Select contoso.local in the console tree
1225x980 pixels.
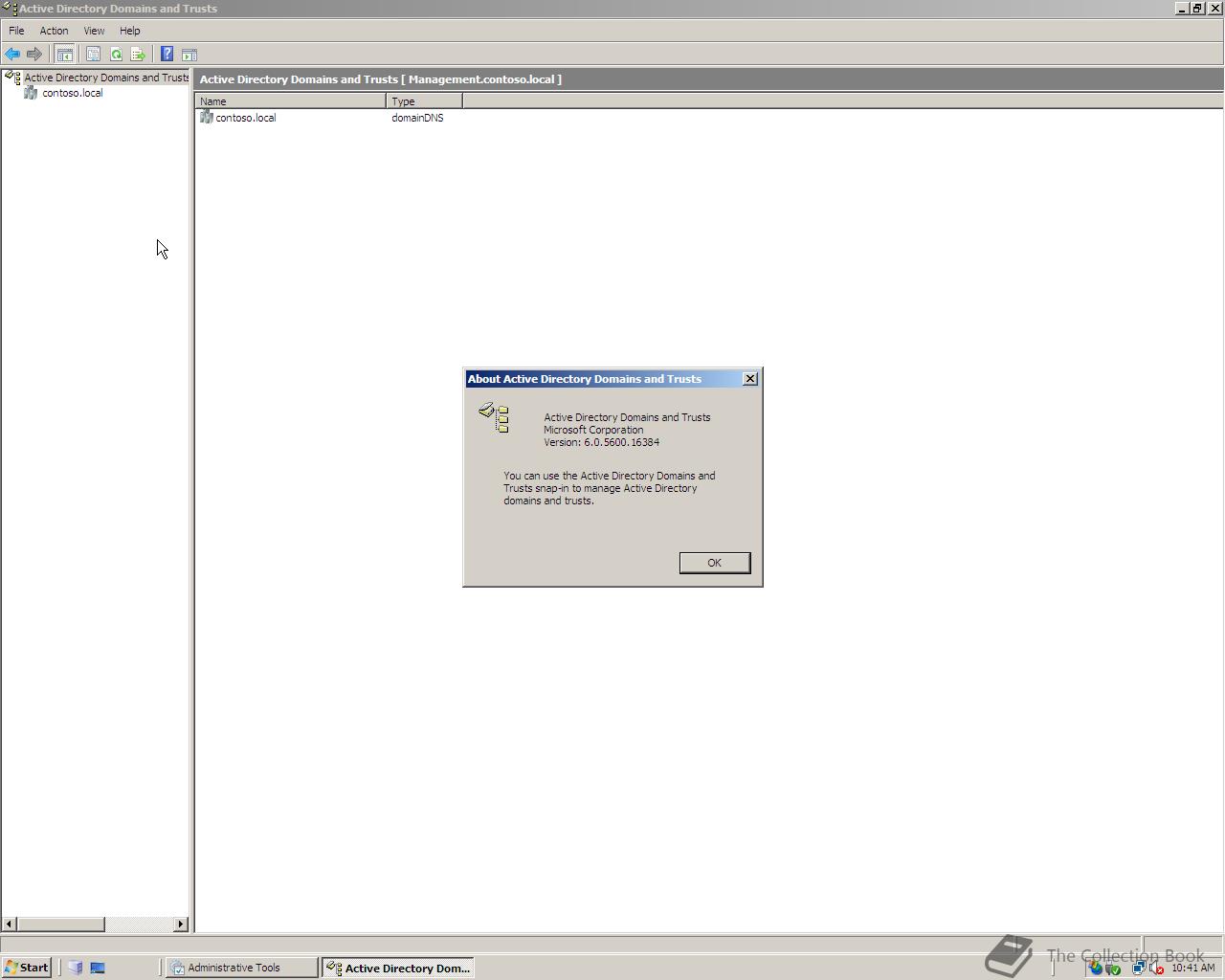[73, 93]
